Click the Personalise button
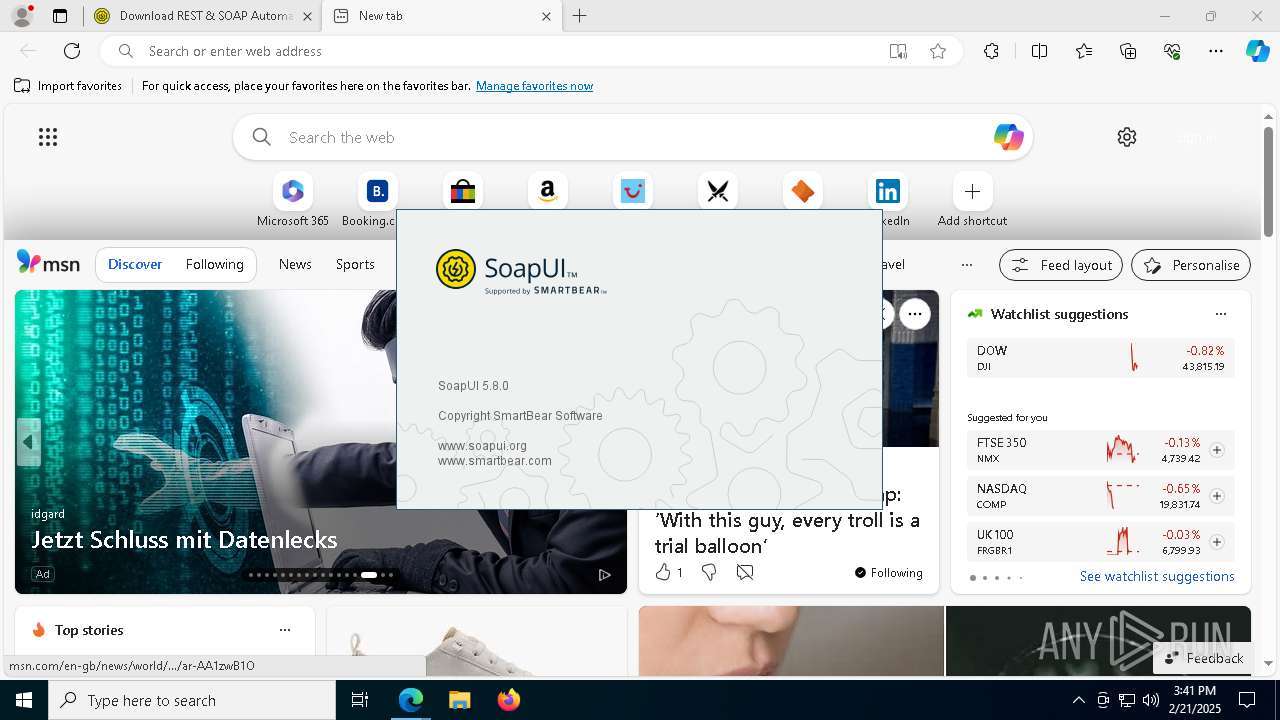This screenshot has height=720, width=1280. (x=1191, y=265)
